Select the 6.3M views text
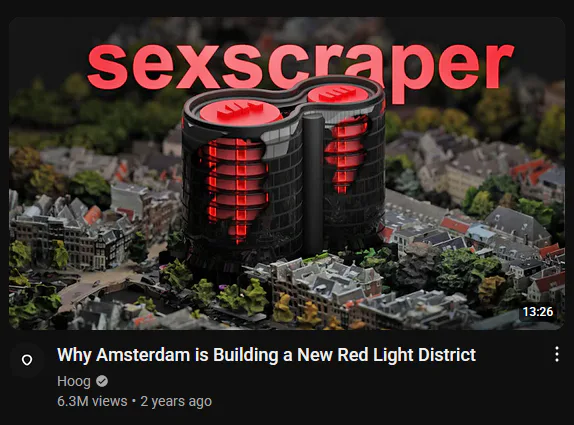 point(92,401)
